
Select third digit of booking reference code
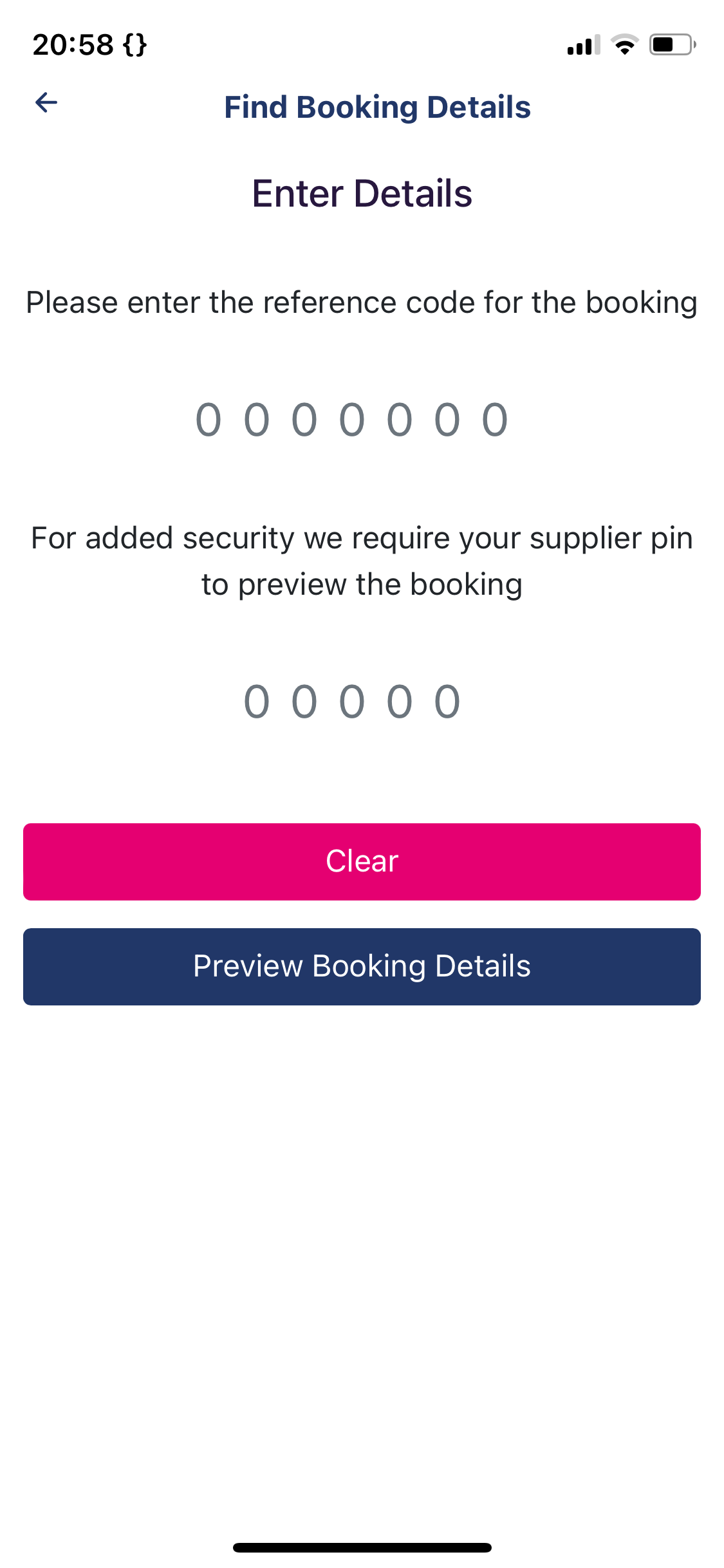pos(304,420)
